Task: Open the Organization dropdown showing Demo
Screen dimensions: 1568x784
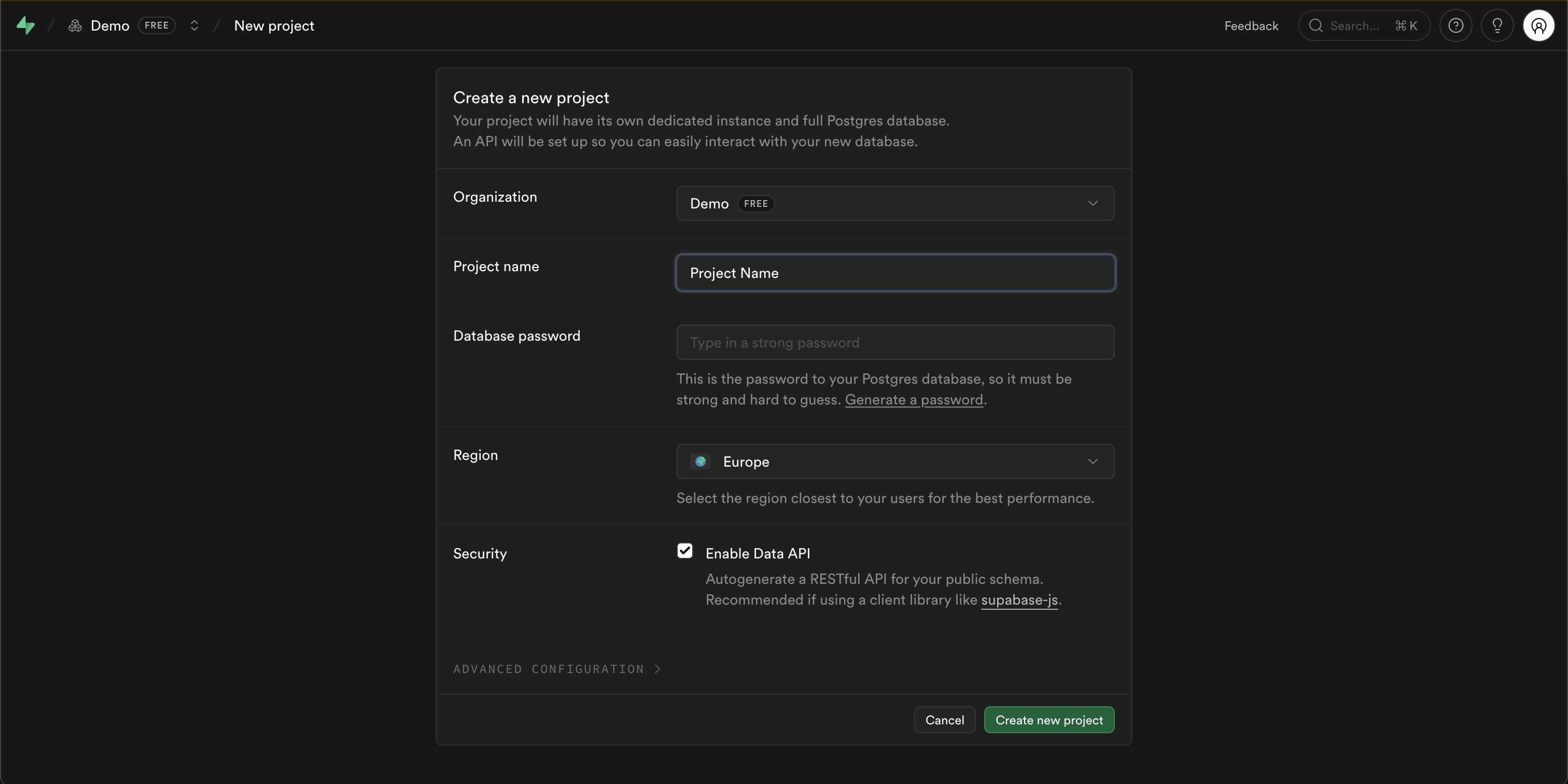Action: [x=895, y=203]
